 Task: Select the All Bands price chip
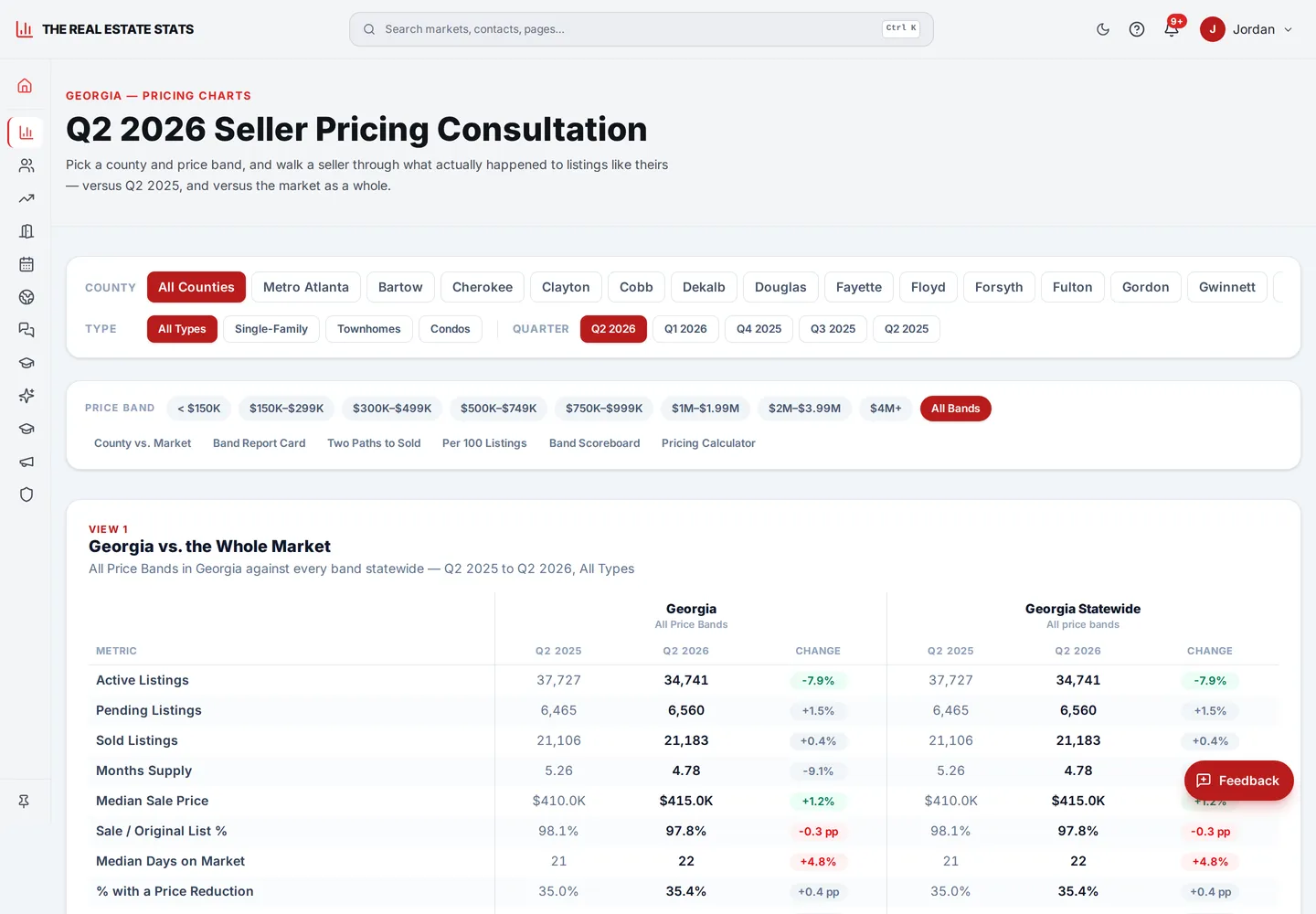click(x=956, y=409)
